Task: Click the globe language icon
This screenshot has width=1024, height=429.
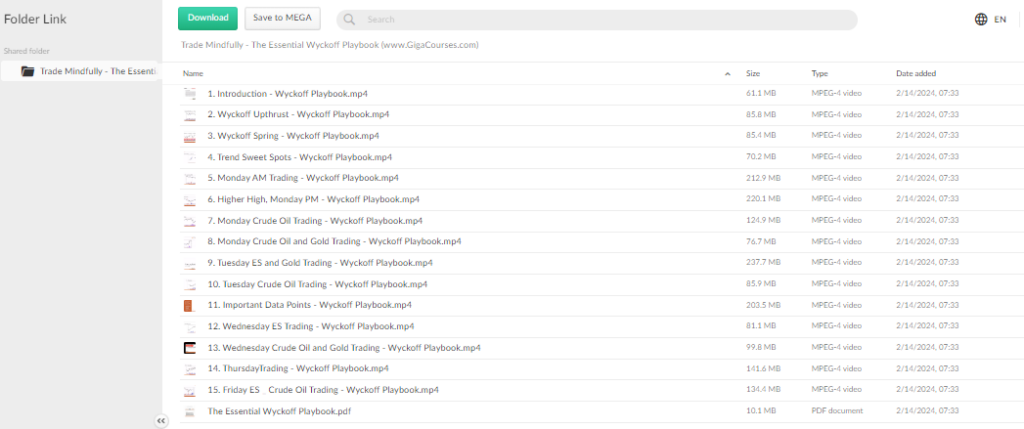Action: [980, 19]
